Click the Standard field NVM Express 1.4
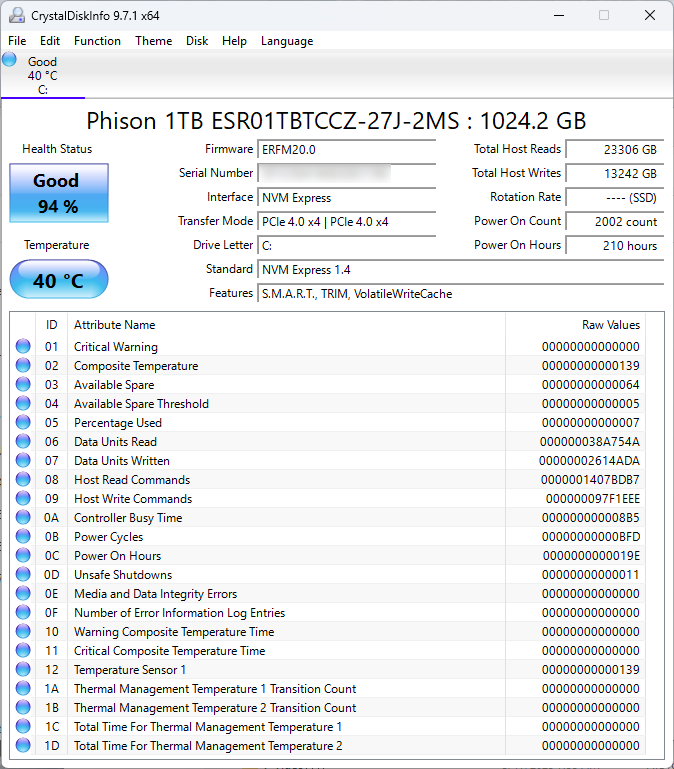This screenshot has height=769, width=674. 461,270
